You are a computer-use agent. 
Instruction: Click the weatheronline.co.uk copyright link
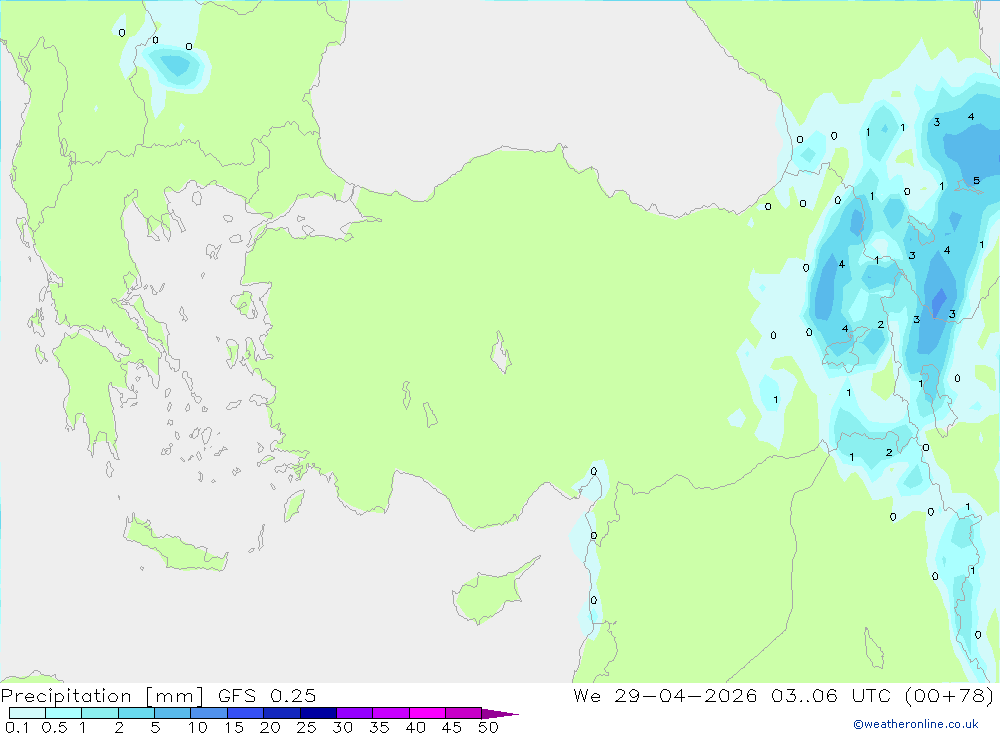click(916, 724)
